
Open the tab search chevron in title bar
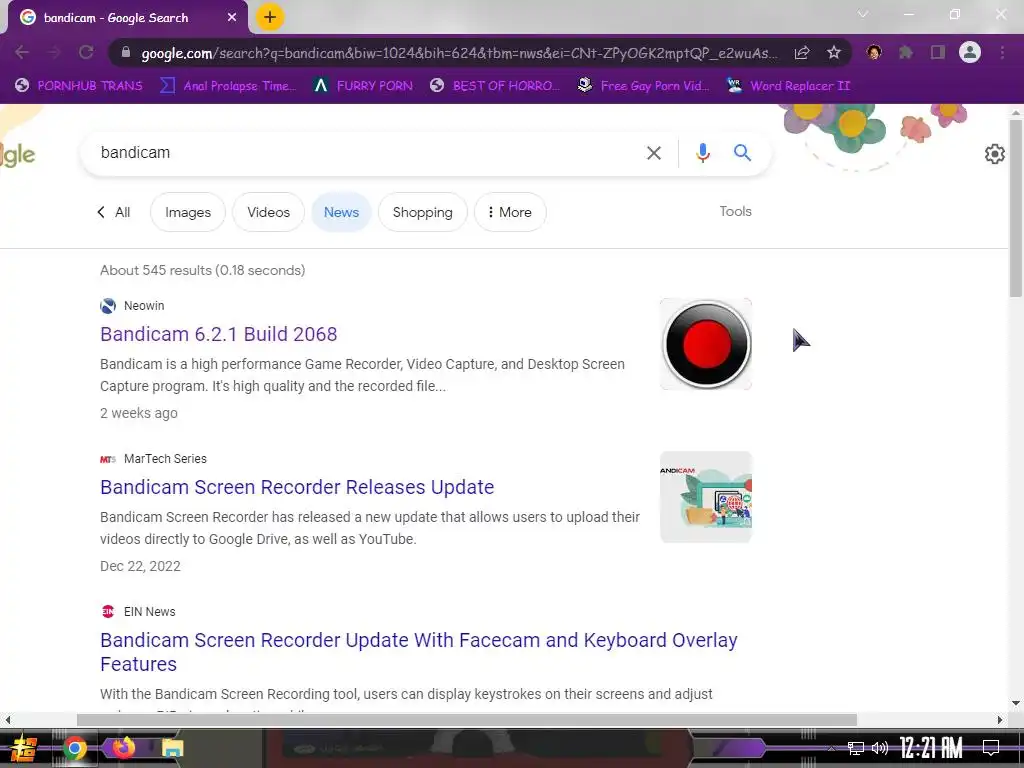click(863, 14)
